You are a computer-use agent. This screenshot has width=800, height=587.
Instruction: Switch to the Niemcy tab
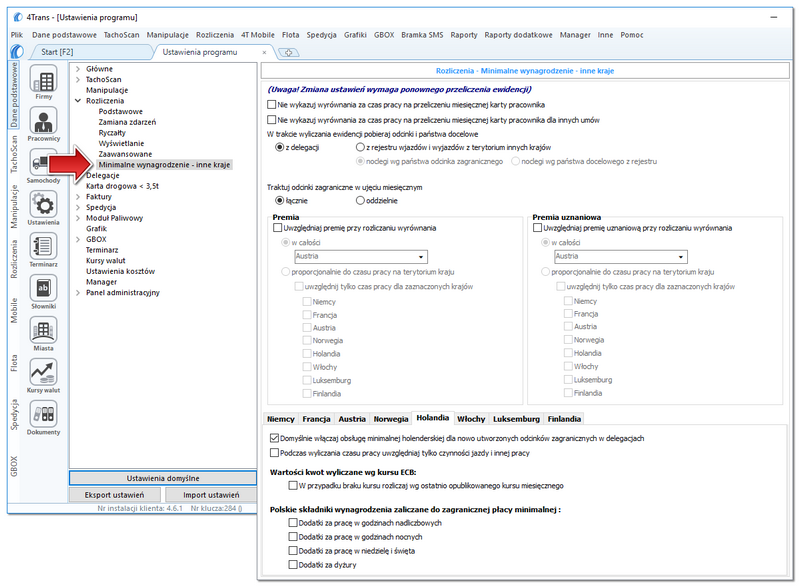pos(281,419)
